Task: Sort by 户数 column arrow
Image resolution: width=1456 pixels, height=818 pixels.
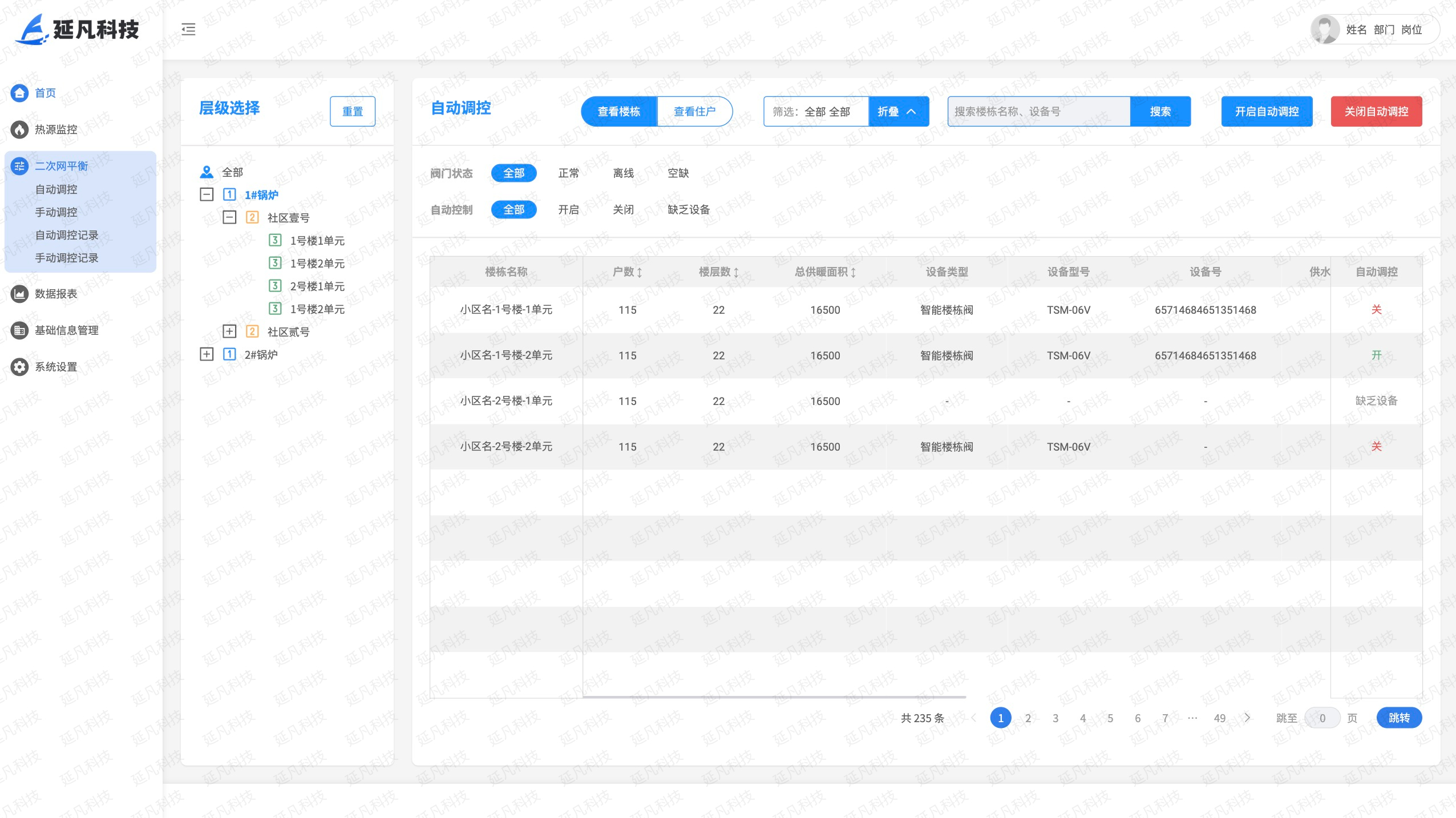Action: click(640, 272)
